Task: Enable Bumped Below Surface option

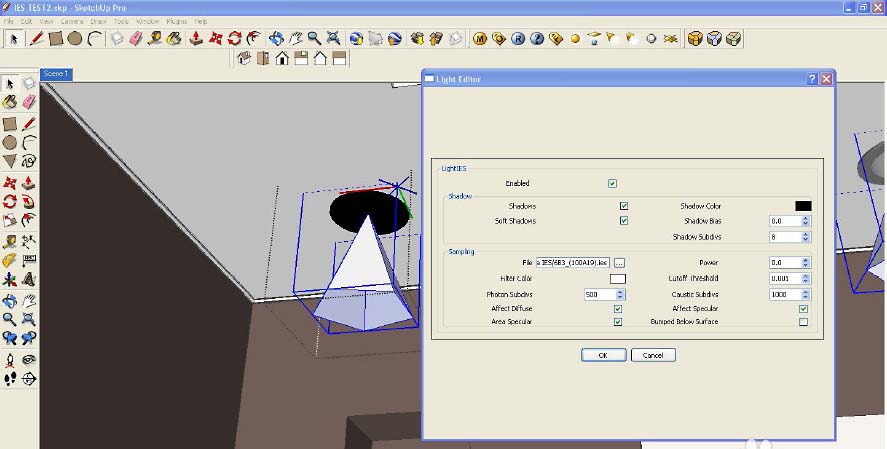Action: pyautogui.click(x=803, y=322)
